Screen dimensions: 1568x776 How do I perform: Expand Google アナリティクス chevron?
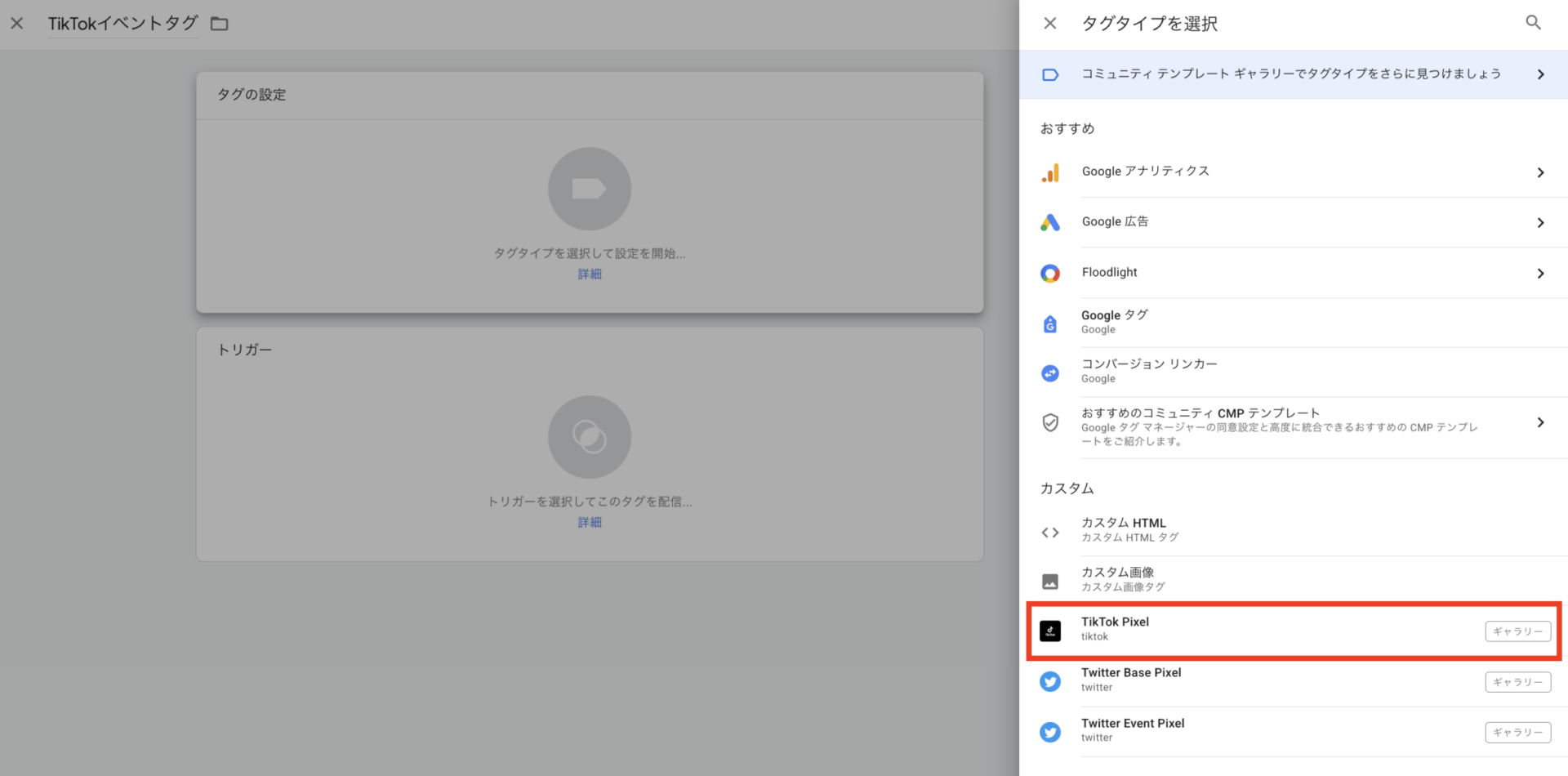(x=1540, y=172)
